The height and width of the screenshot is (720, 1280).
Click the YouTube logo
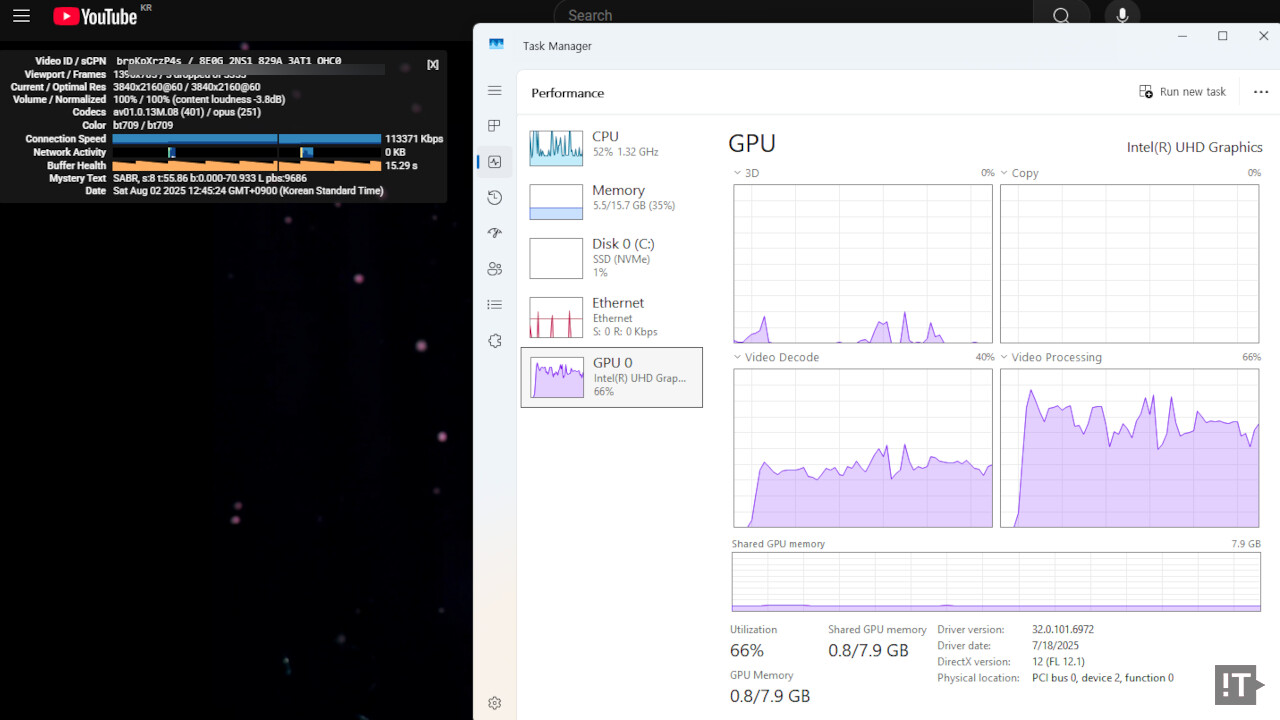click(95, 16)
